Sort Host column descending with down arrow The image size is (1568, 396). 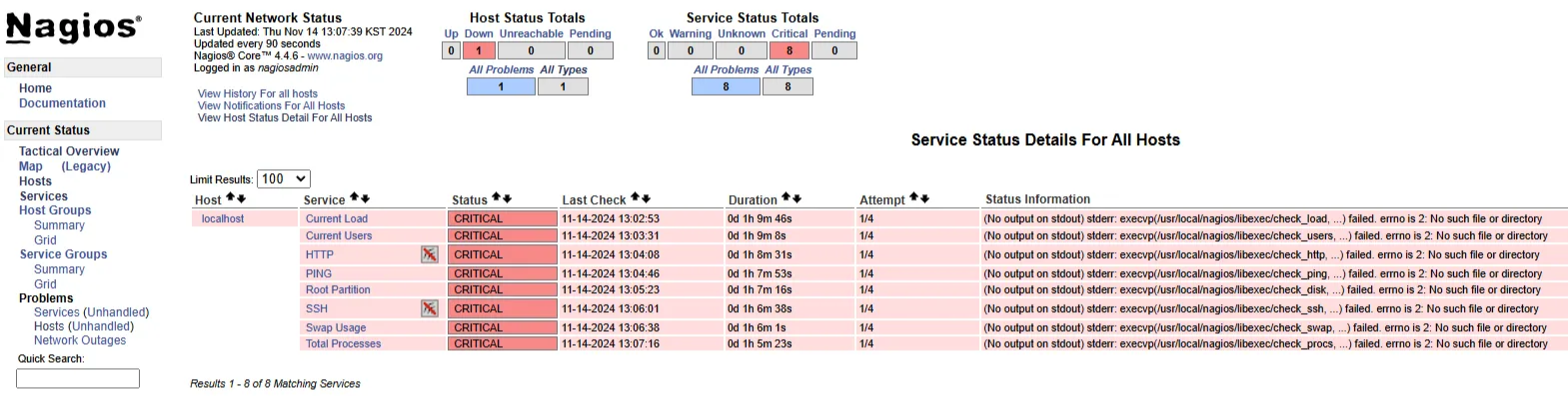242,198
